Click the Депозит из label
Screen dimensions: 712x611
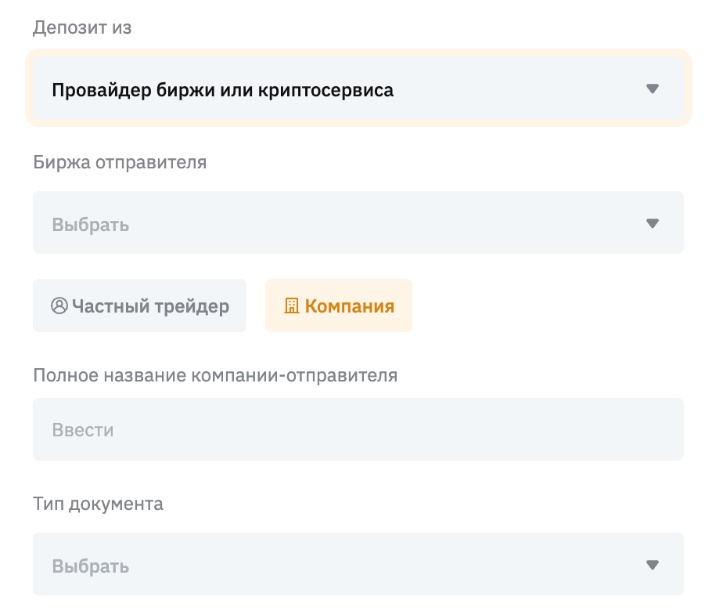[82, 28]
